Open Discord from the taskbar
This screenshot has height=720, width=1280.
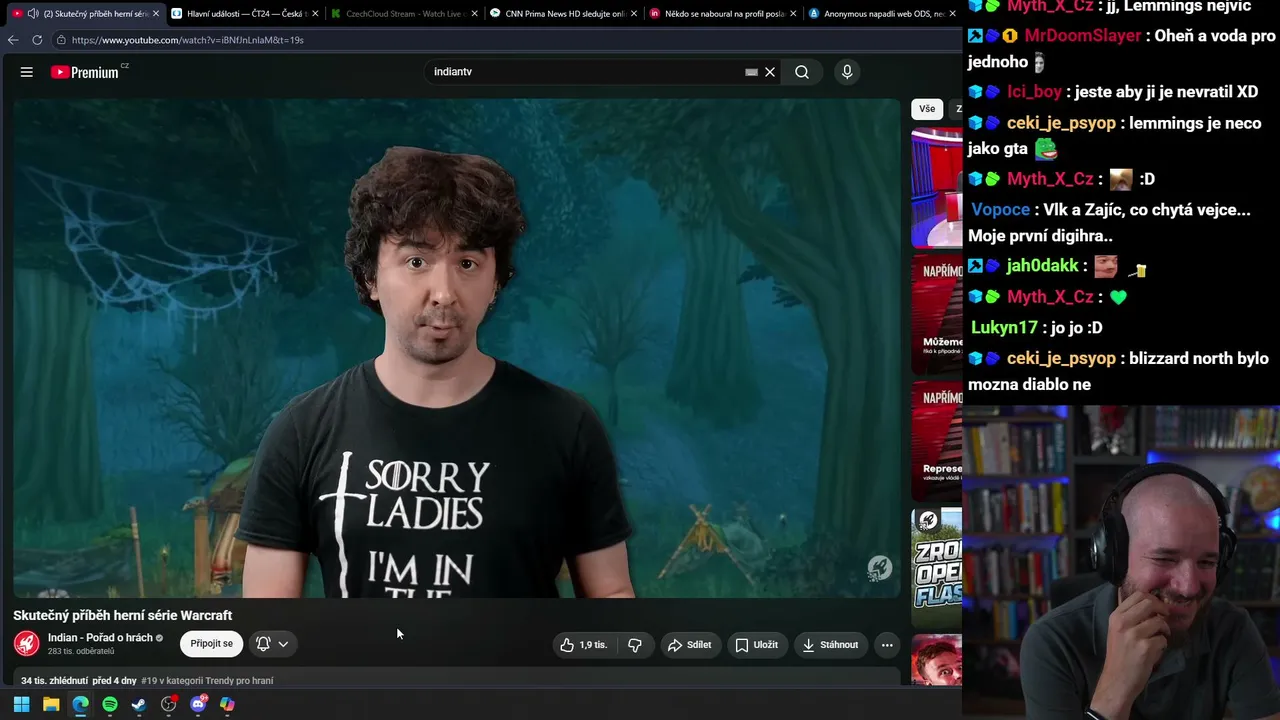(198, 704)
